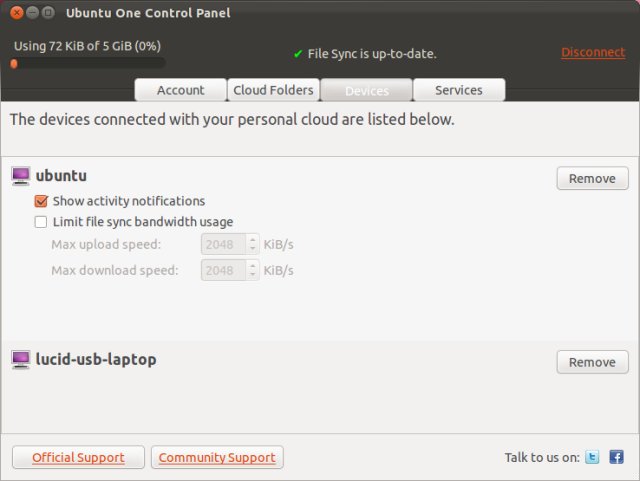The height and width of the screenshot is (481, 640).
Task: Close the Ubuntu One Control Panel window
Action: 17,13
